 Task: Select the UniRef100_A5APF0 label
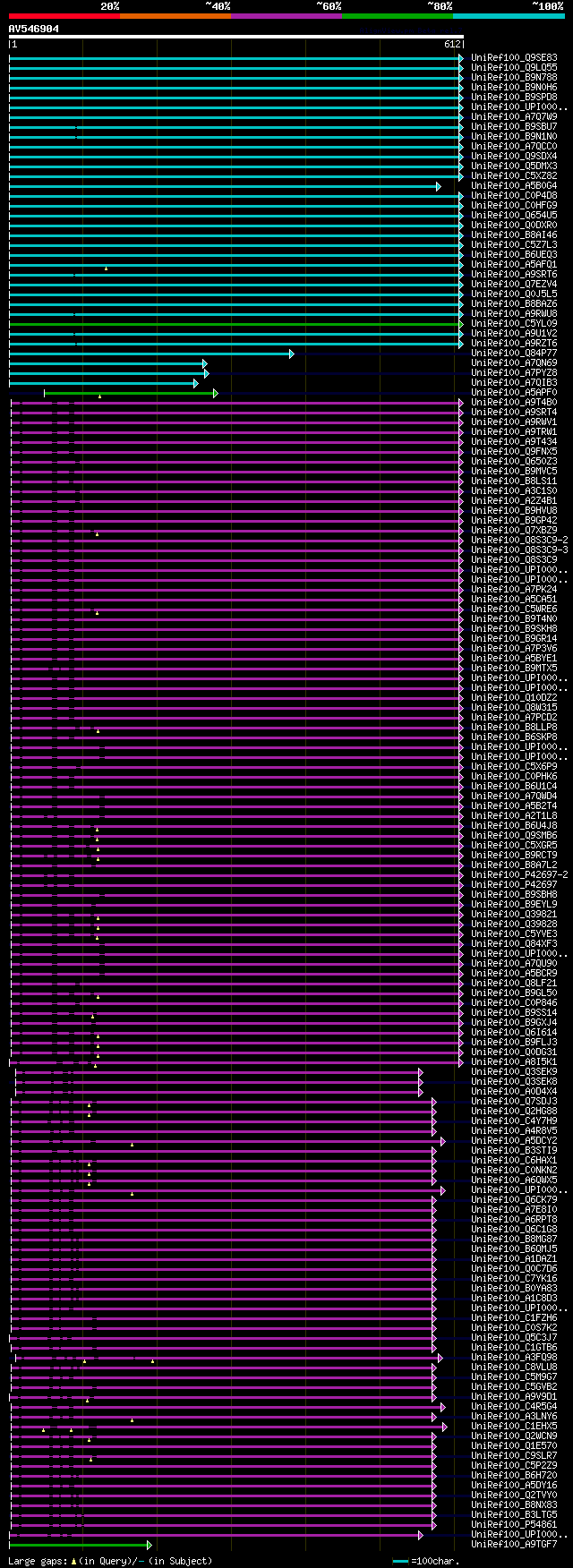[x=514, y=392]
